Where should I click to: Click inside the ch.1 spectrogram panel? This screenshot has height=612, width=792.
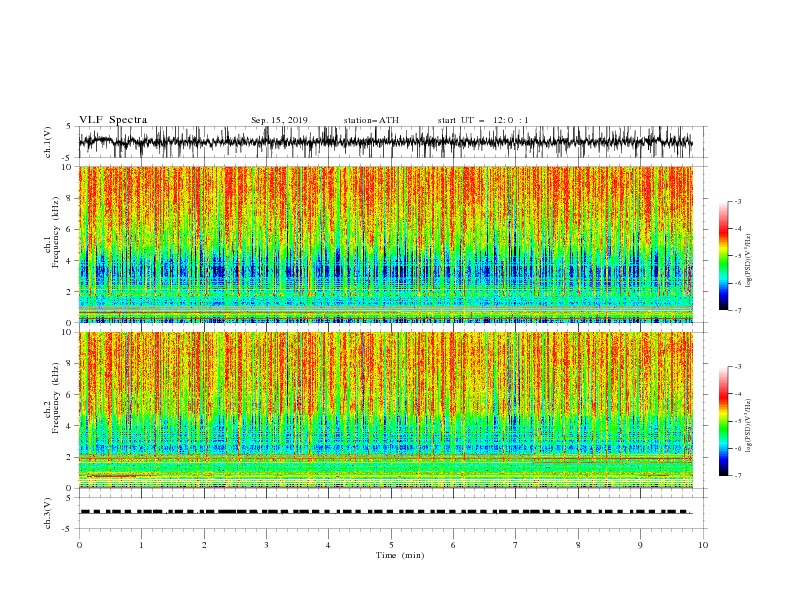click(385, 244)
